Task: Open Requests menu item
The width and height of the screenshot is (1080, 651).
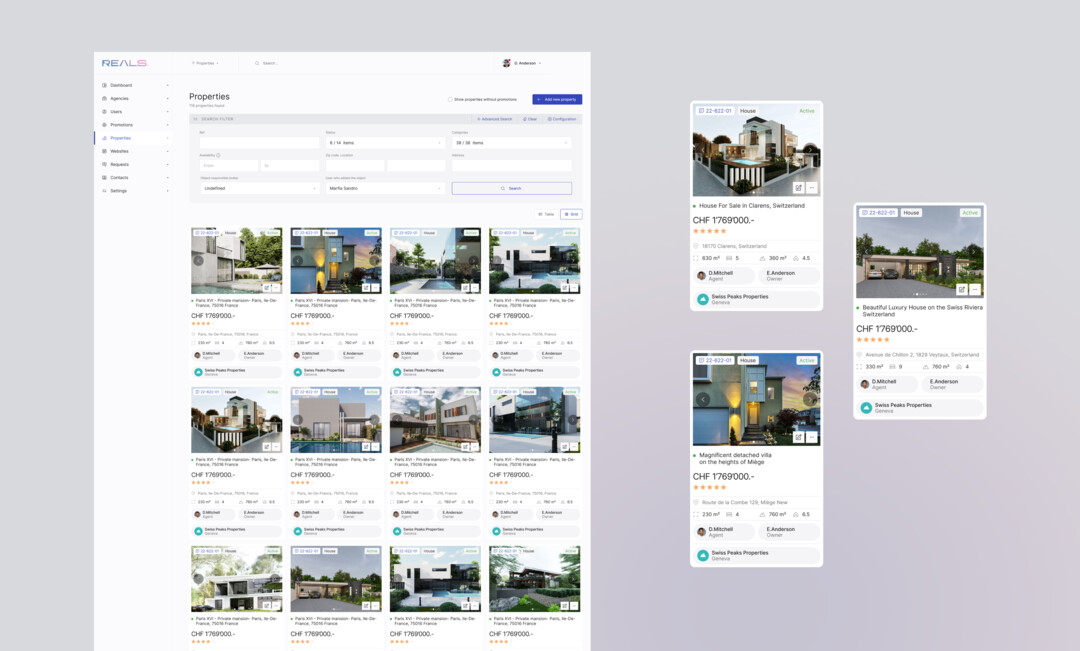Action: pos(120,164)
